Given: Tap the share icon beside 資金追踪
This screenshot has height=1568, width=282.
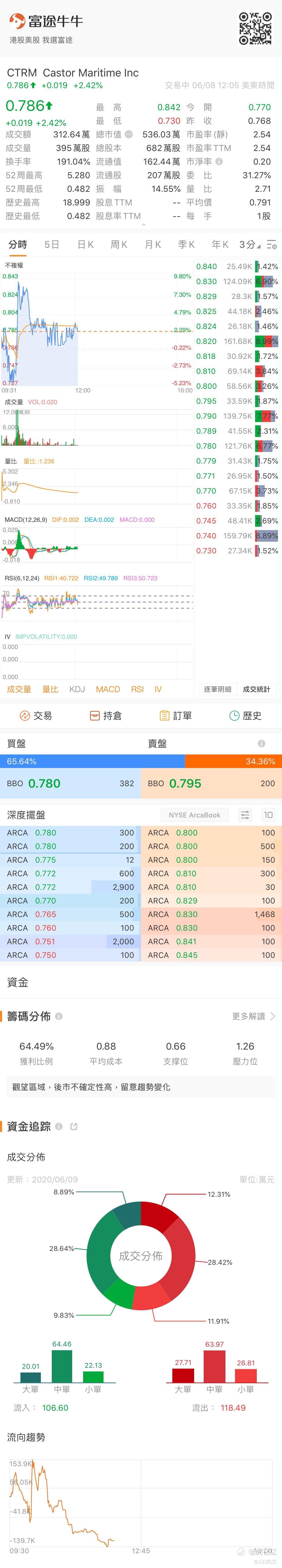Looking at the screenshot, I should [74, 1127].
